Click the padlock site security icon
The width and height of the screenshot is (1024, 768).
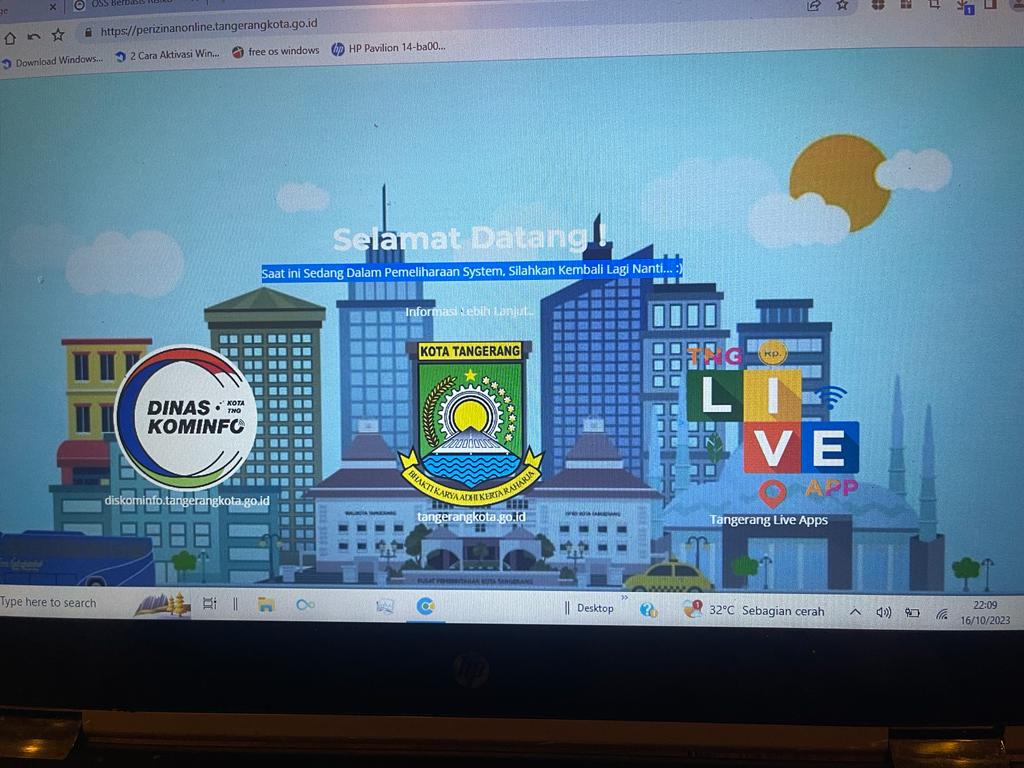(x=88, y=32)
